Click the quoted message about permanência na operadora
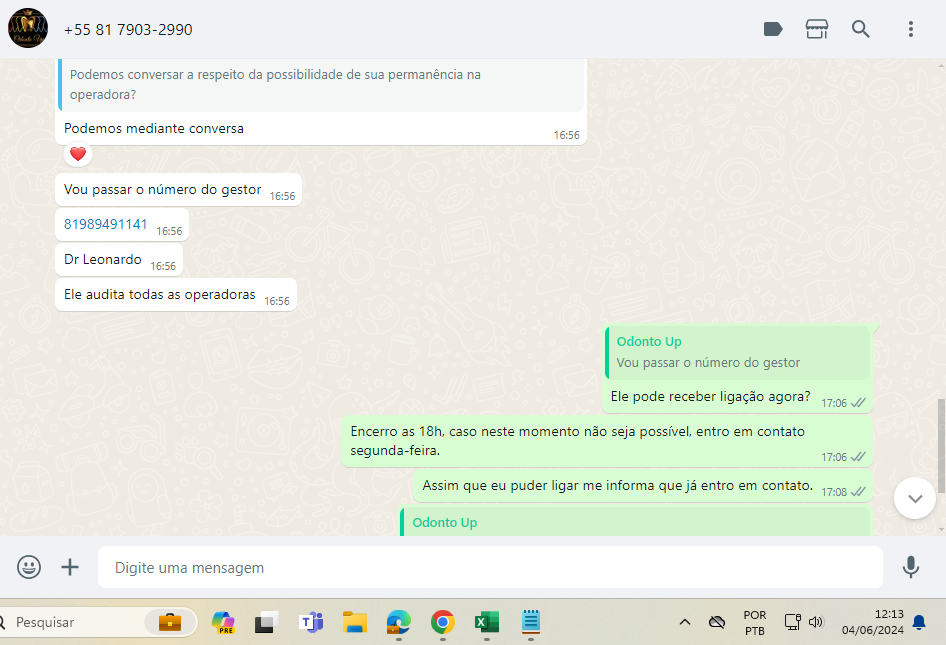Screen dimensions: 946x645 pos(322,84)
